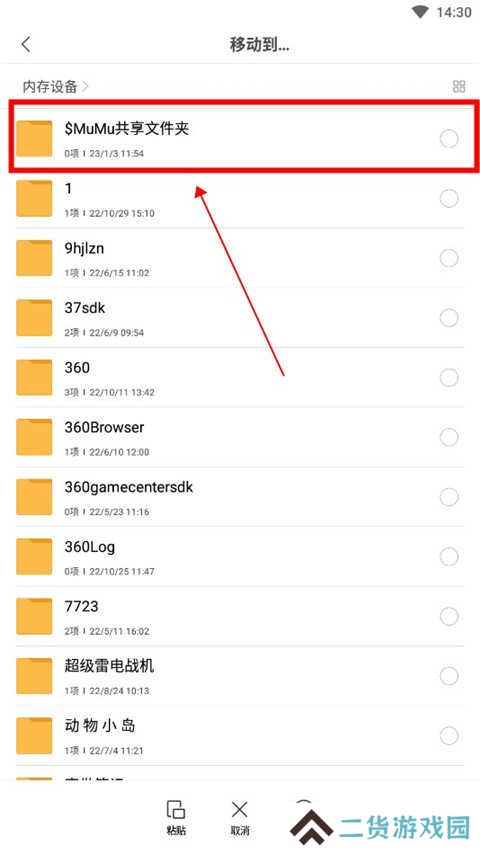480x853 pixels.
Task: Open the 9hjlzn folder entry
Action: click(x=239, y=258)
